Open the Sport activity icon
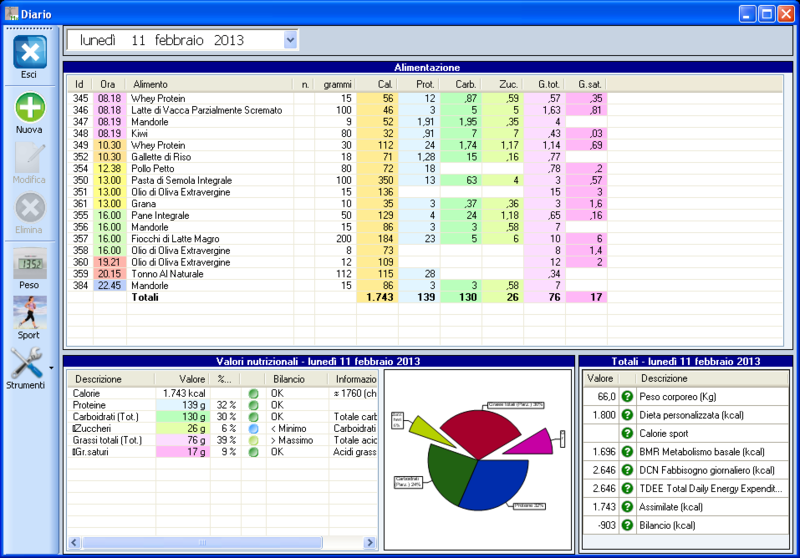The image size is (800, 558). [30, 312]
